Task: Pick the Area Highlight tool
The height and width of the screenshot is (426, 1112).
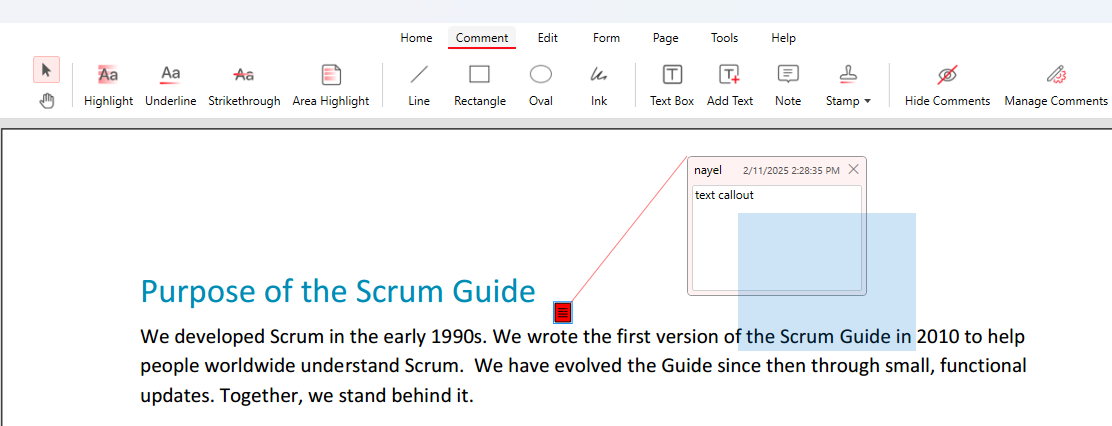Action: tap(331, 86)
